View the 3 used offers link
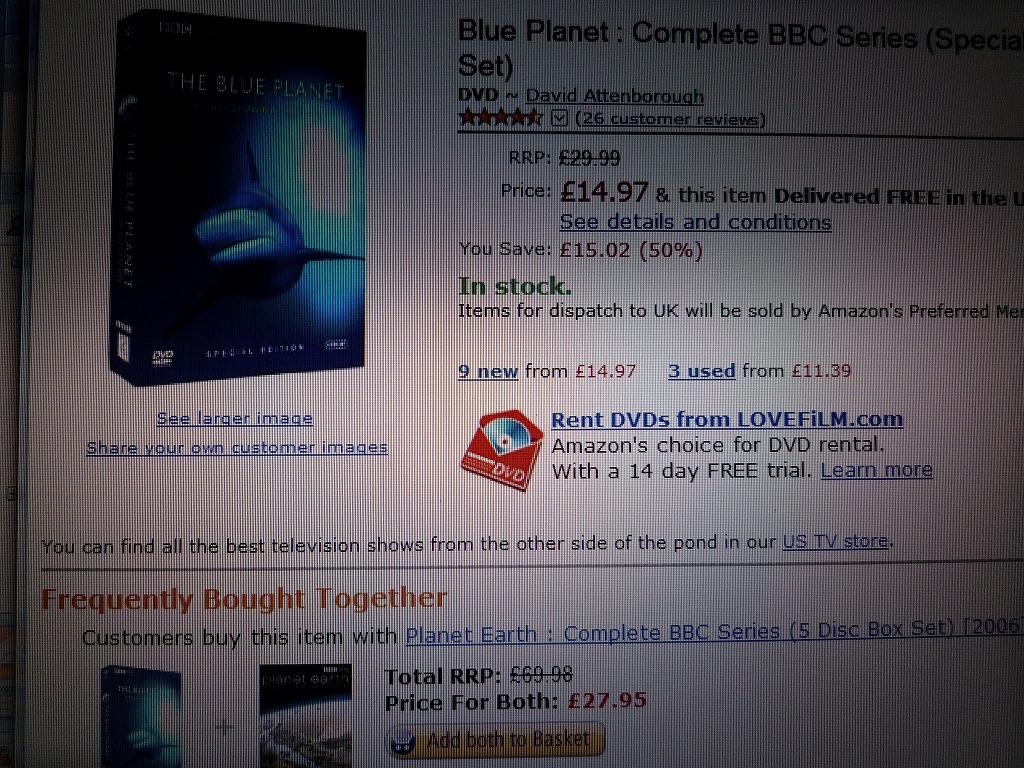 pyautogui.click(x=701, y=371)
